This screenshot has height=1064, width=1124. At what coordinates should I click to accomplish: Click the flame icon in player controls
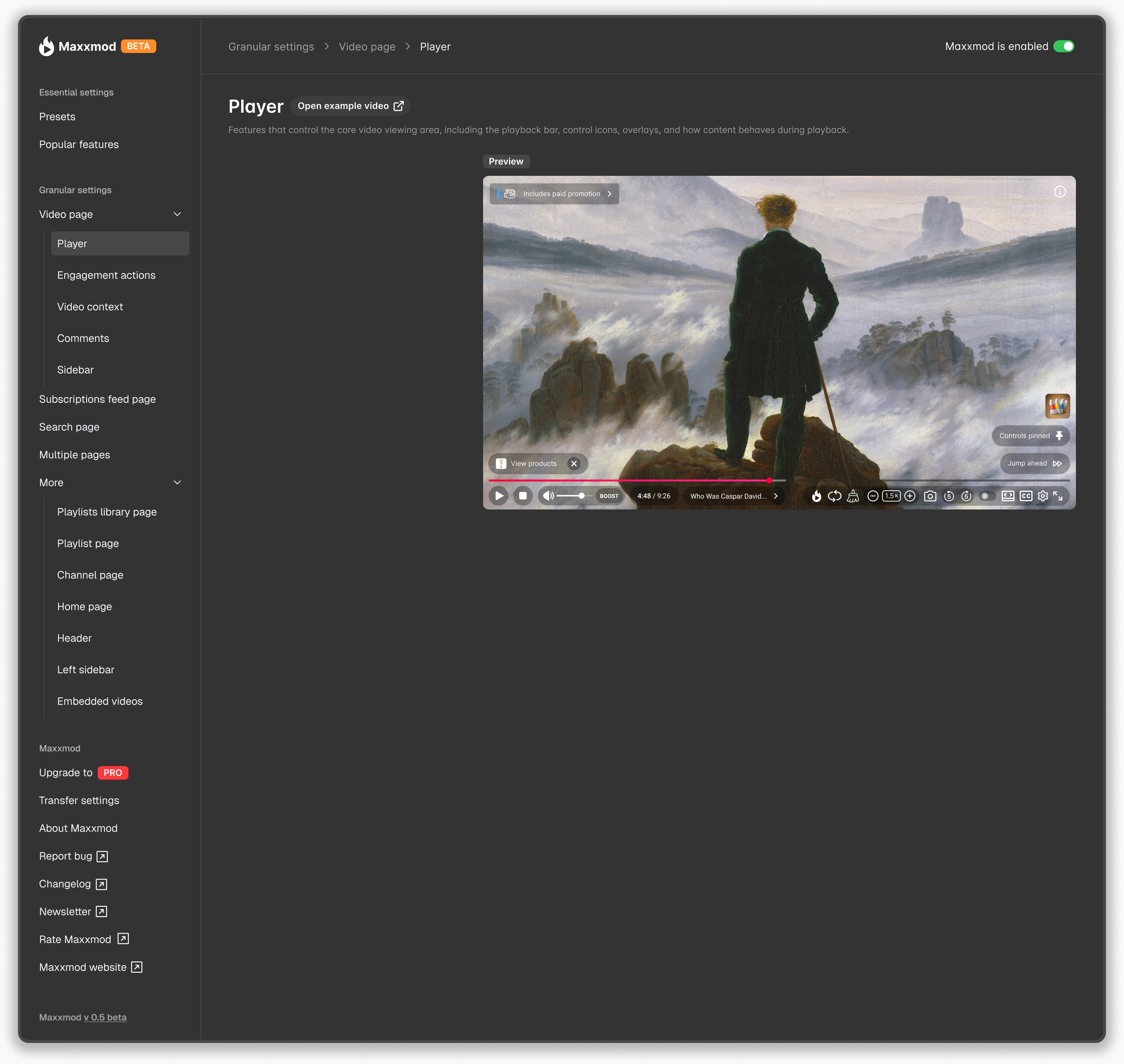click(817, 496)
